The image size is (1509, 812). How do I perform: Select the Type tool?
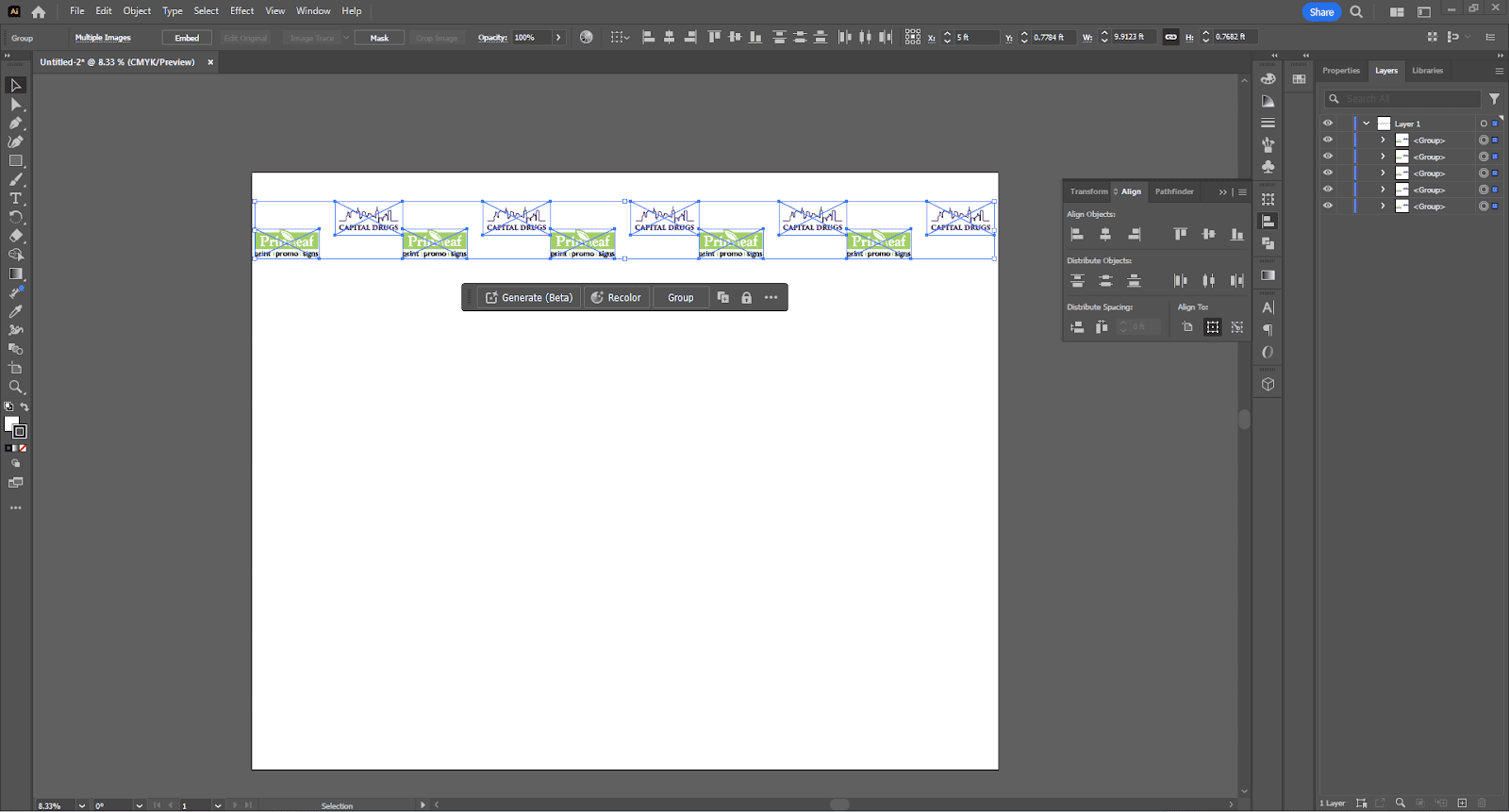coord(16,198)
